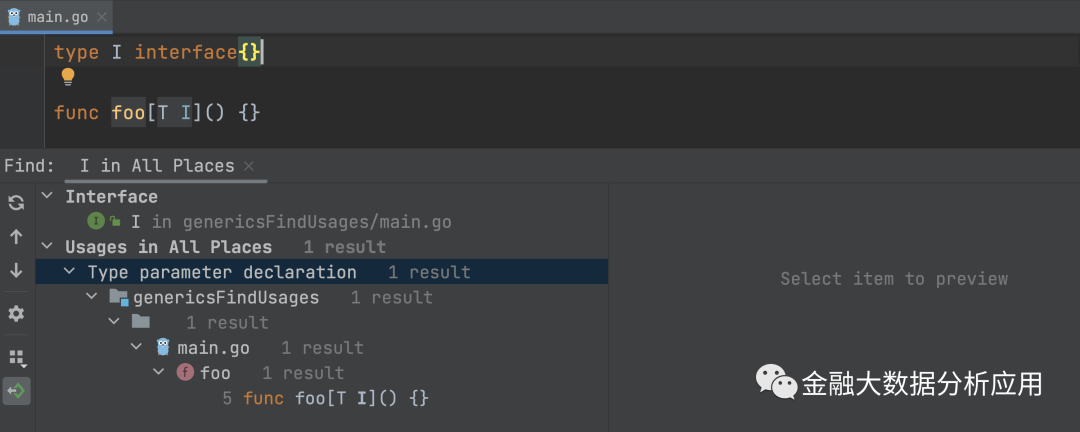Close the main.go editor tab
Image resolution: width=1080 pixels, height=432 pixels.
pos(103,16)
